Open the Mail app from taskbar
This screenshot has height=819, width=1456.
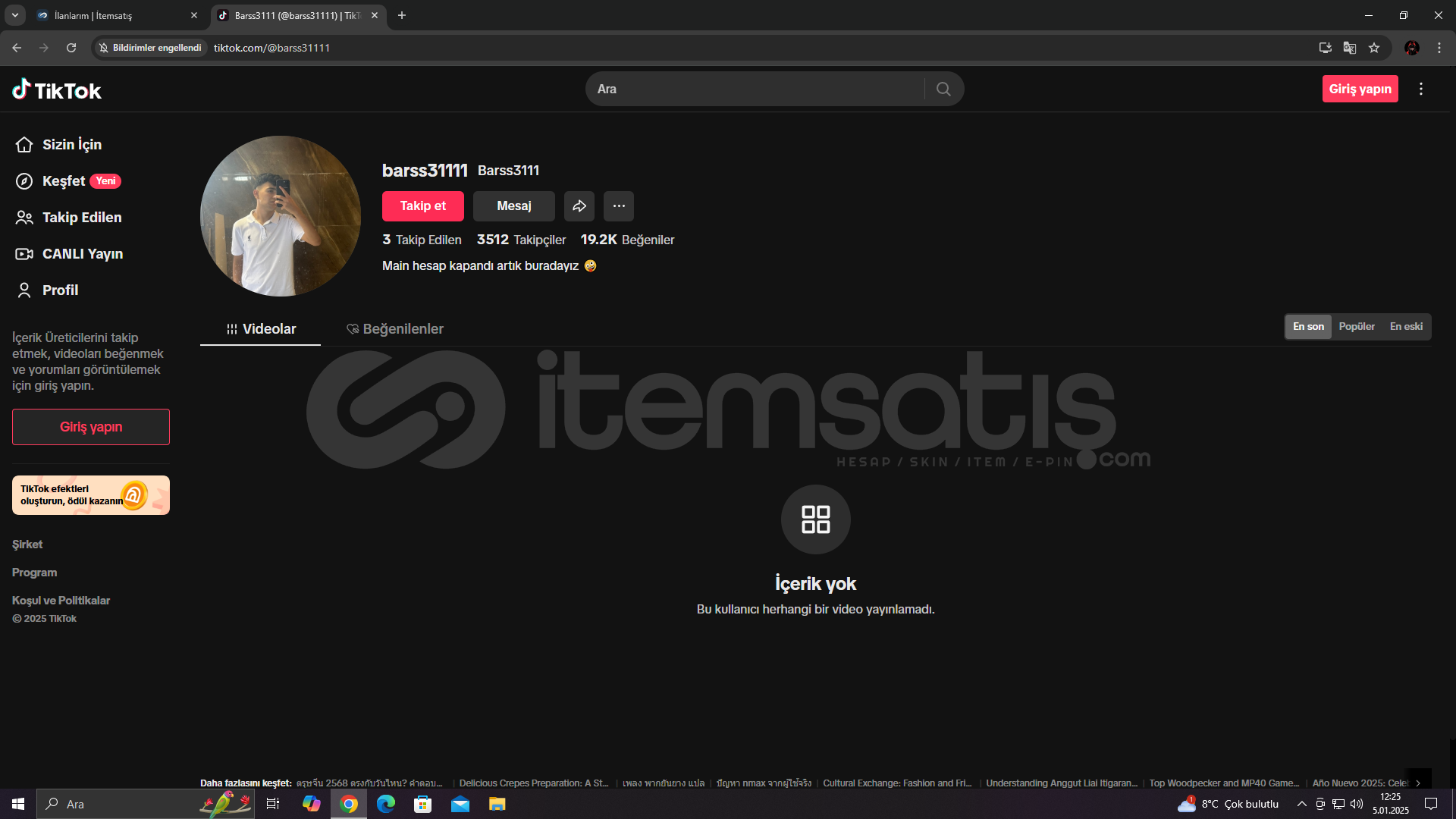click(460, 804)
